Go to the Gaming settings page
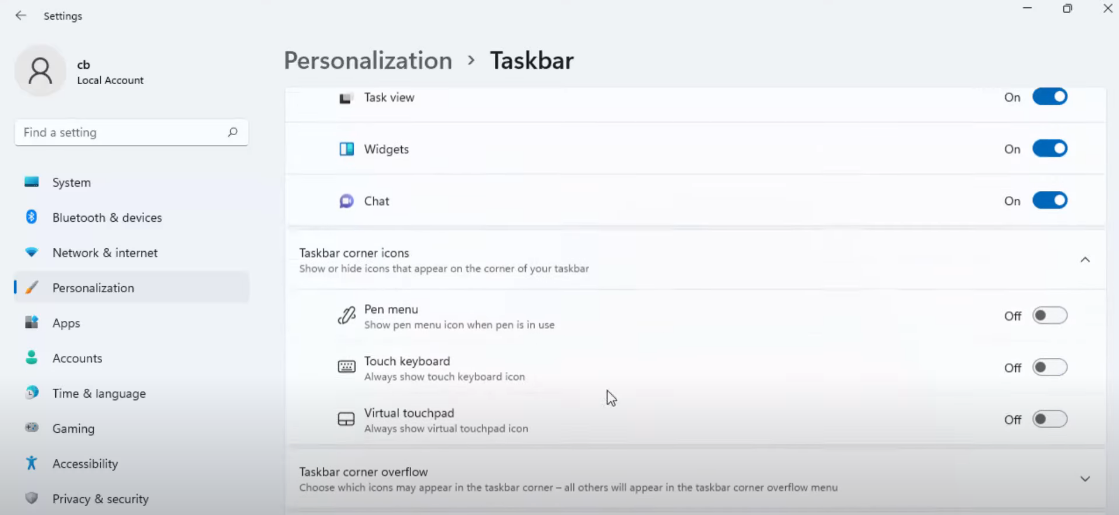Viewport: 1119px width, 515px height. click(73, 428)
